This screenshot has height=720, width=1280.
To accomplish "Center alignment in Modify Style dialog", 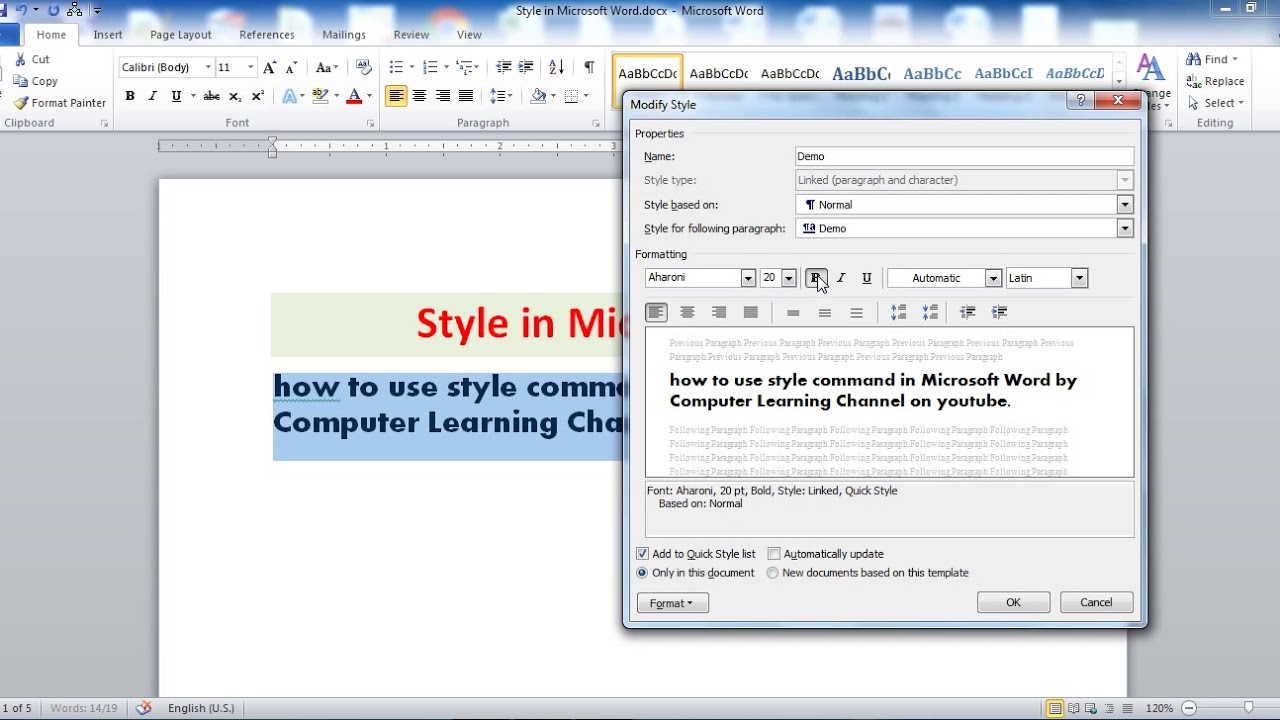I will tap(687, 313).
